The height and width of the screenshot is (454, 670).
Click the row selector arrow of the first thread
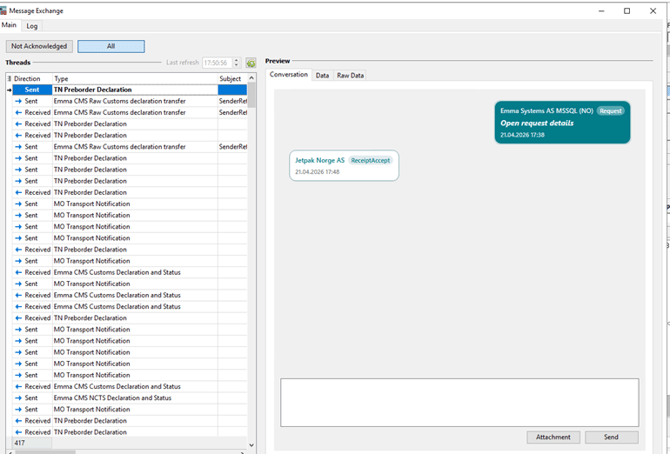click(9, 90)
